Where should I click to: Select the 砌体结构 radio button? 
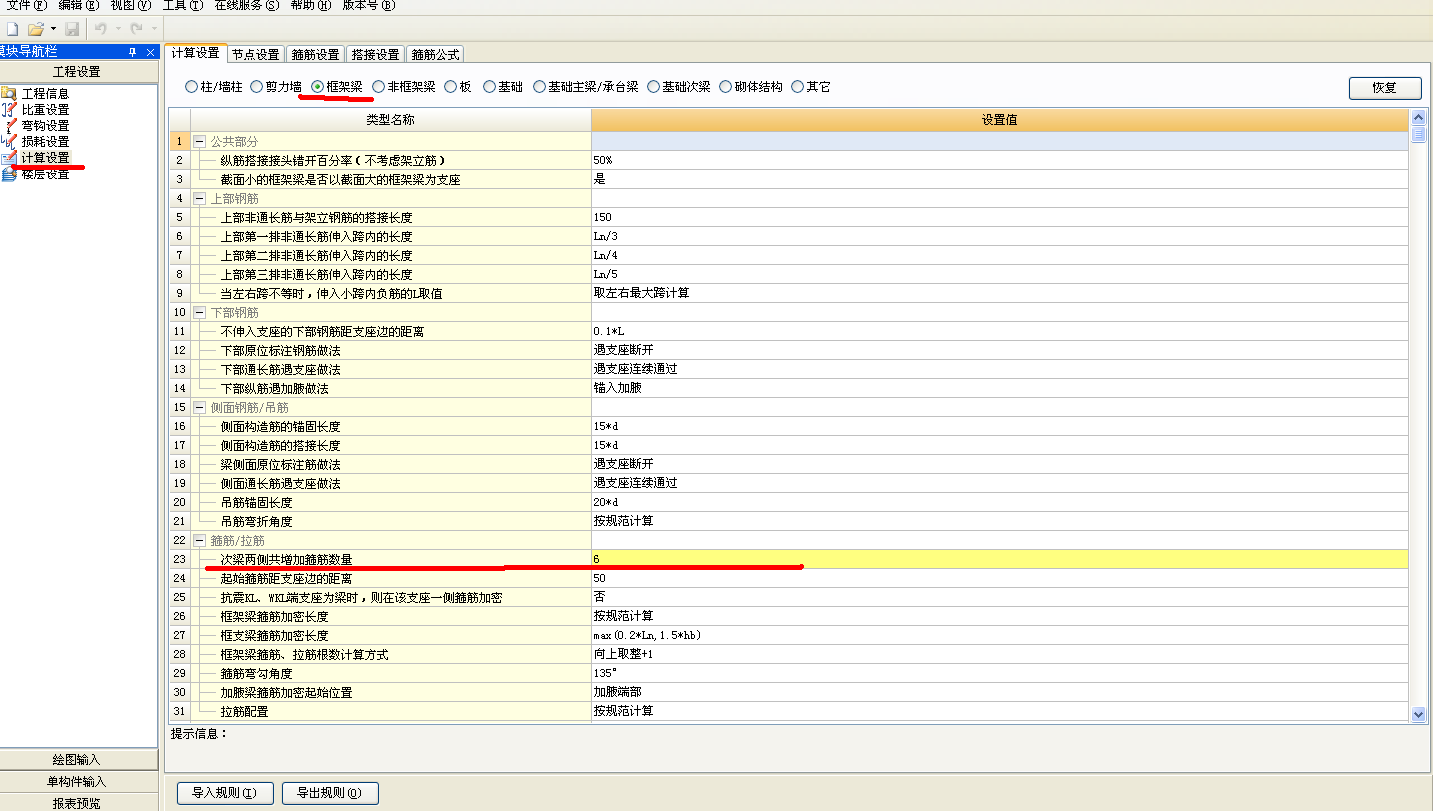[x=726, y=87]
